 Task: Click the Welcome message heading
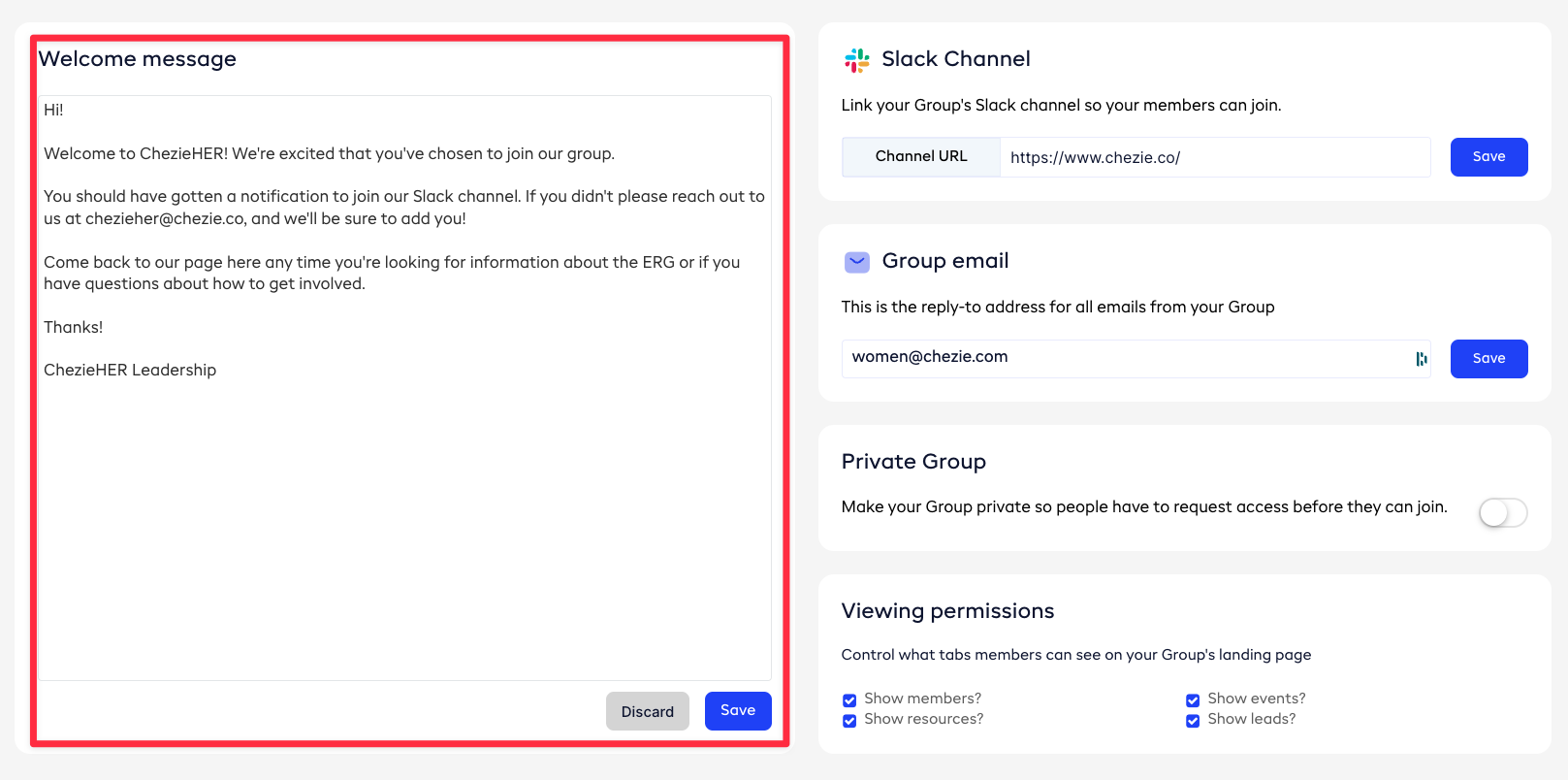click(138, 59)
